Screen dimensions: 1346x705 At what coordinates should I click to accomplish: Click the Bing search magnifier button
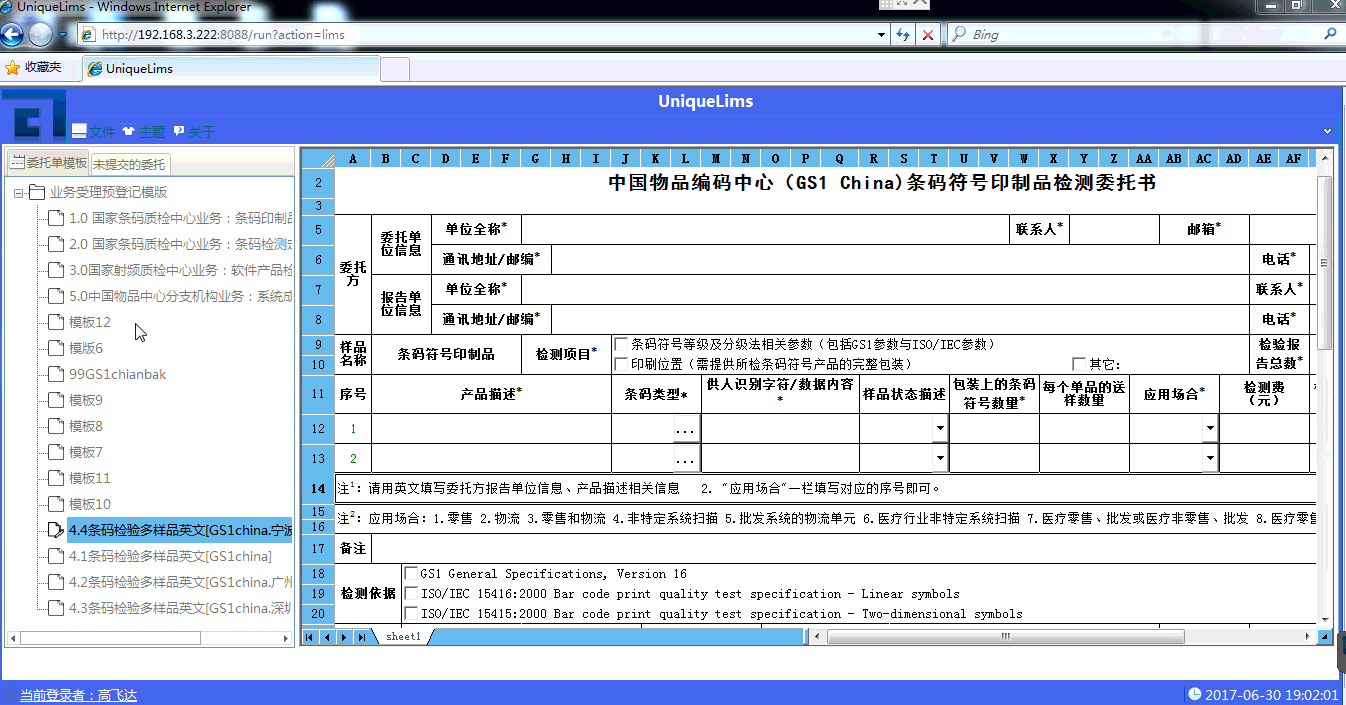pos(1331,34)
